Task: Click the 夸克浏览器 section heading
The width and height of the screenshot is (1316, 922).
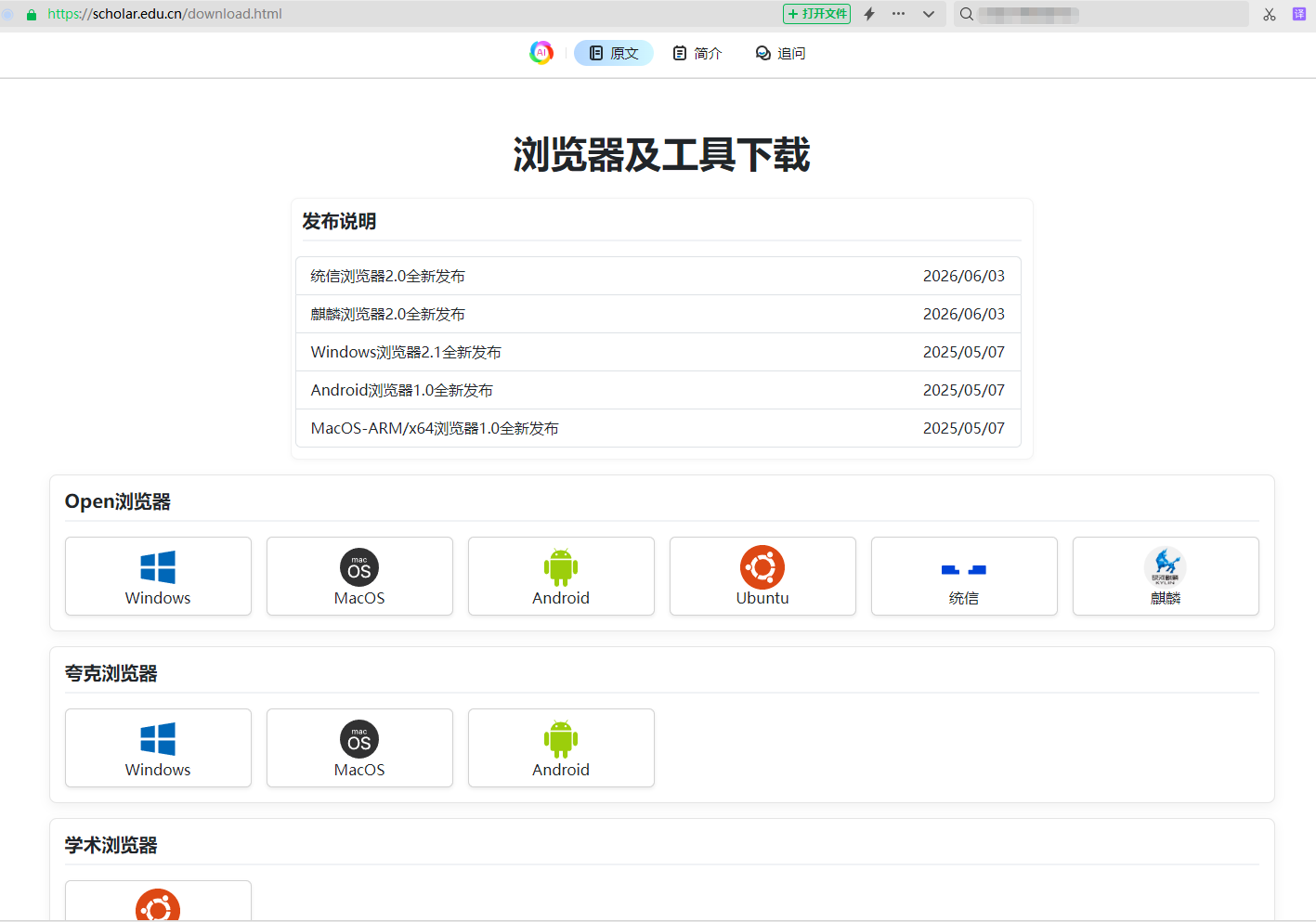Action: pyautogui.click(x=111, y=673)
